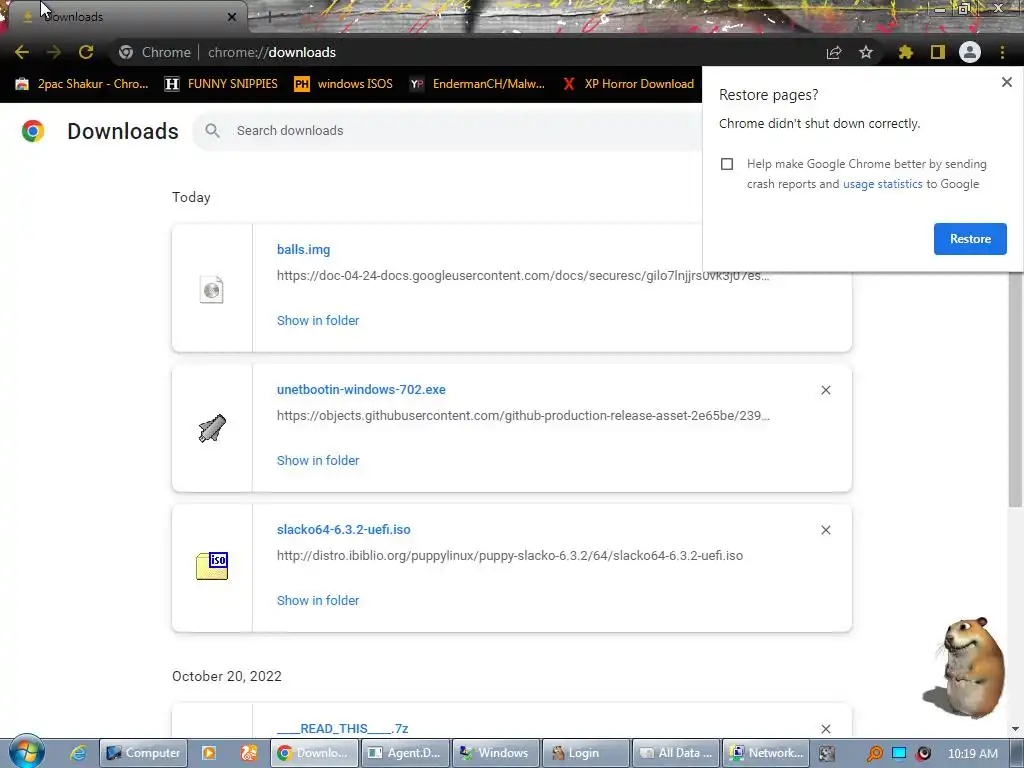1024x768 pixels.
Task: Tick the crash reports checkbox
Action: 727,164
